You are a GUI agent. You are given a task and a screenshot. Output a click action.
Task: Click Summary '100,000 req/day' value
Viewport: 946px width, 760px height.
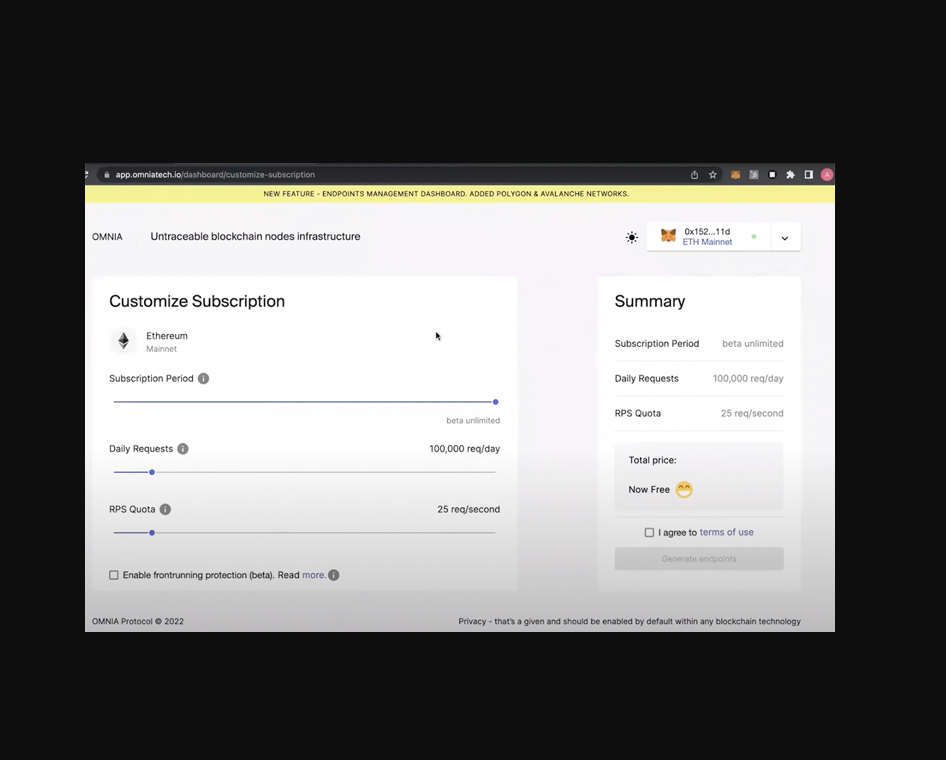748,379
